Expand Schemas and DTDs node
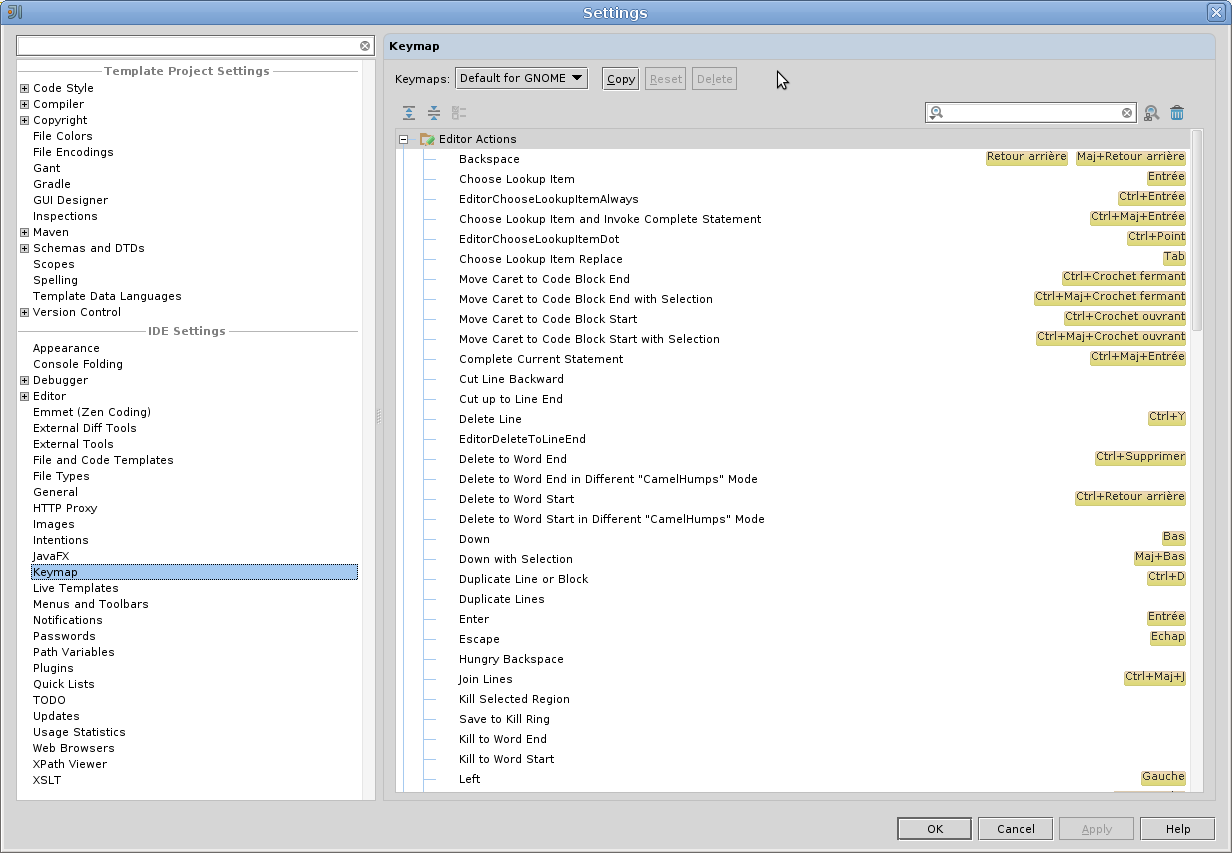This screenshot has height=853, width=1232. click(x=24, y=248)
